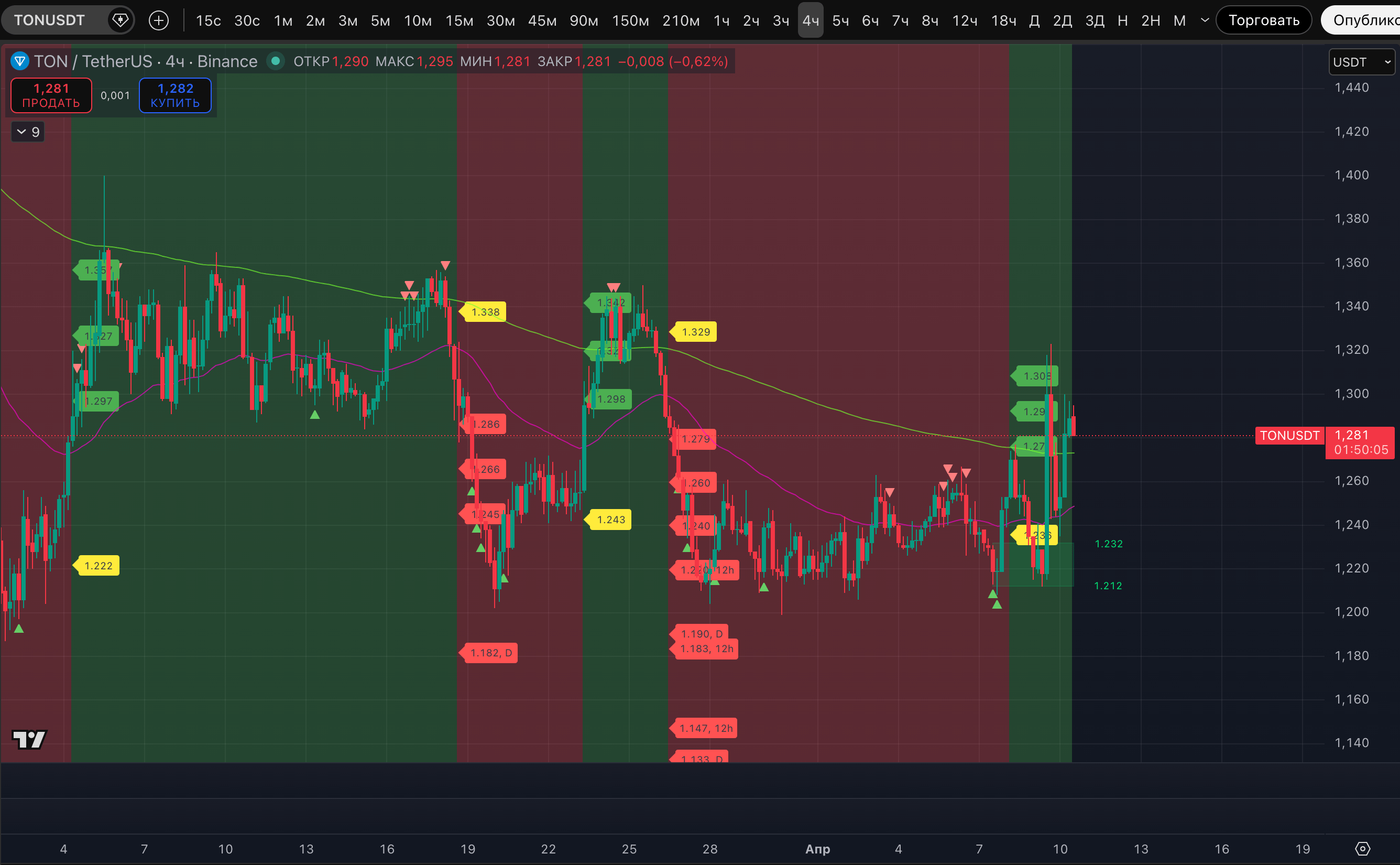This screenshot has width=1400, height=865.
Task: Click the gem icon beside TONUSDT symbol
Action: point(120,20)
